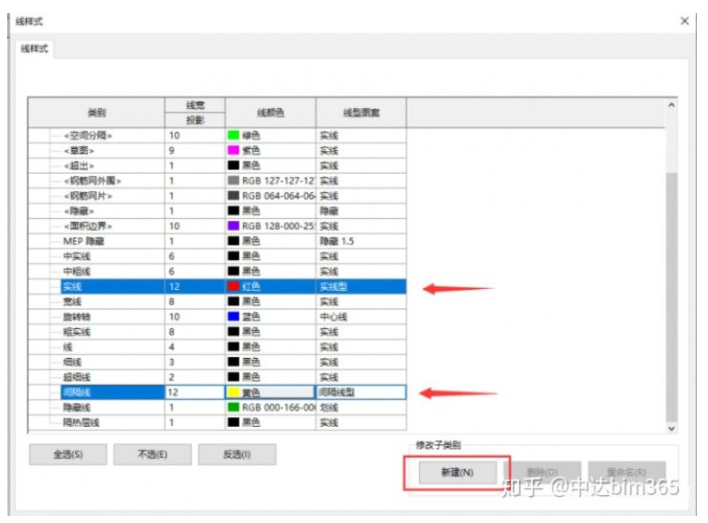708x523 pixels.
Task: Open line pattern cell for 旋转轴 row
Action: click(360, 317)
